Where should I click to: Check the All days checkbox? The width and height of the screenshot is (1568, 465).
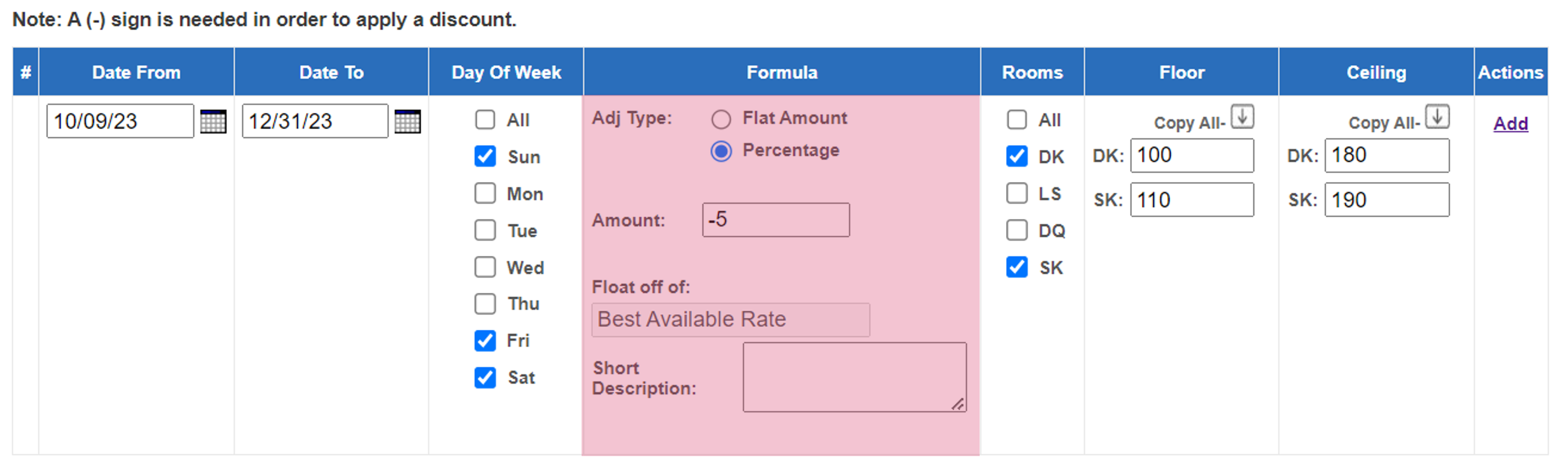tap(485, 119)
